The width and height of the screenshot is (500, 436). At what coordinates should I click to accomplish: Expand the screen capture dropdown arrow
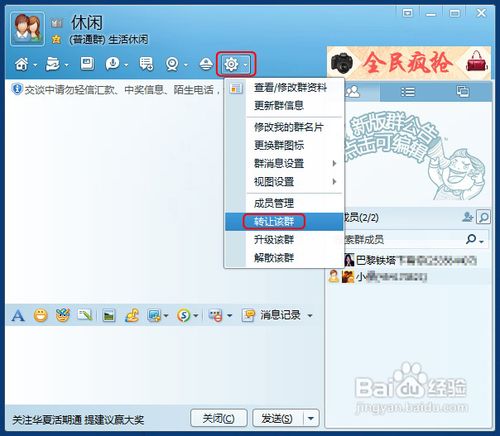(x=166, y=315)
